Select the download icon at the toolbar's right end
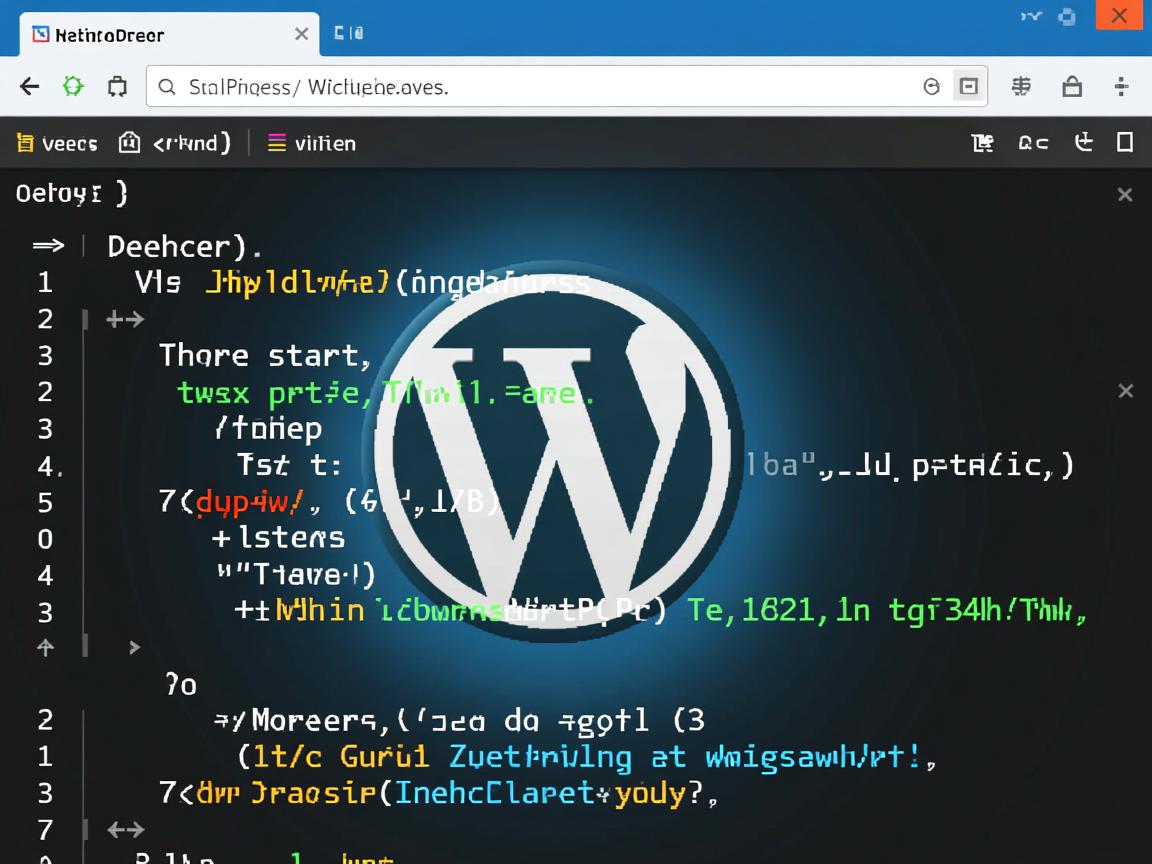The width and height of the screenshot is (1152, 864). pyautogui.click(x=1084, y=143)
